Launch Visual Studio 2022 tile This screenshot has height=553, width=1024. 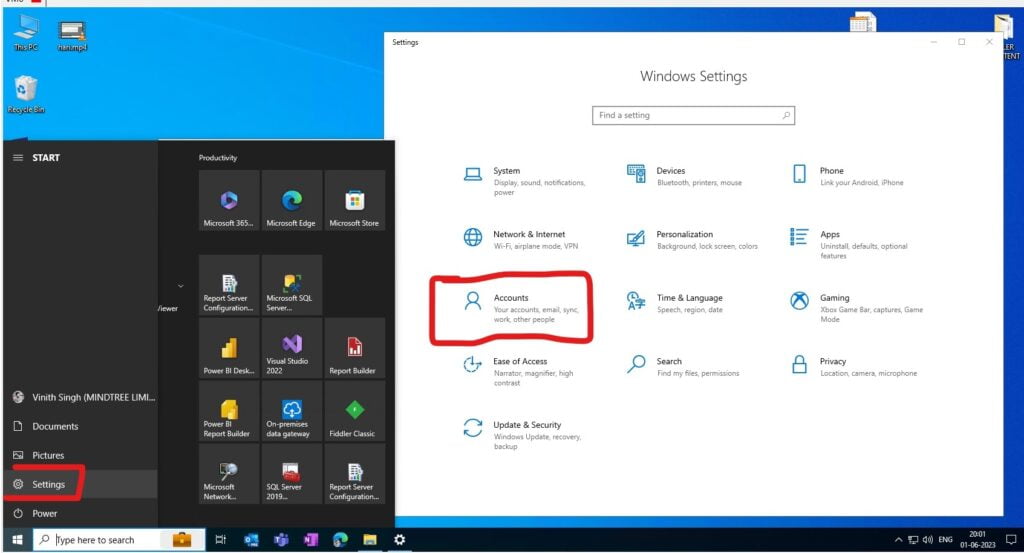291,348
